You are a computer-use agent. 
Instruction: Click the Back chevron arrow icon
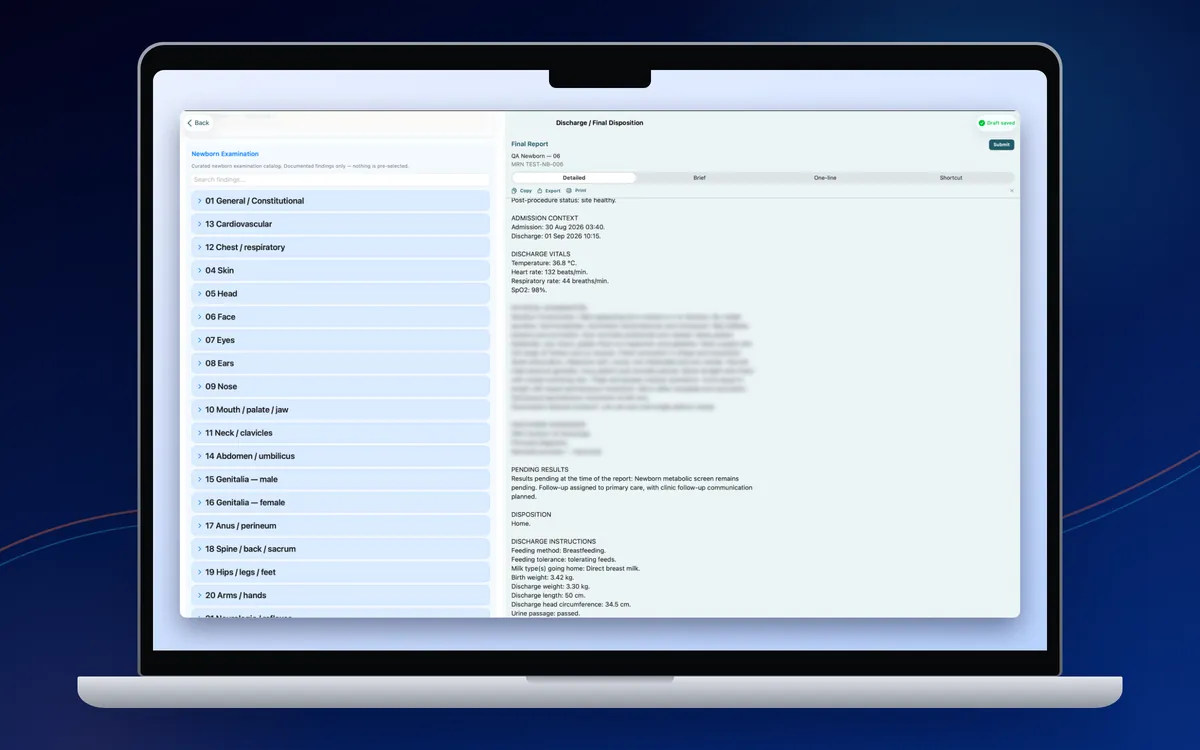pos(190,123)
